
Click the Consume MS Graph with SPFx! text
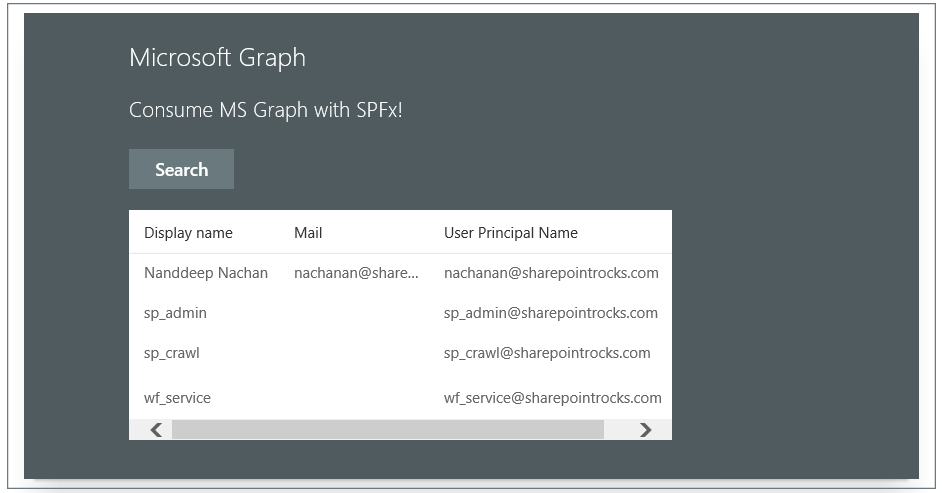pyautogui.click(x=265, y=110)
